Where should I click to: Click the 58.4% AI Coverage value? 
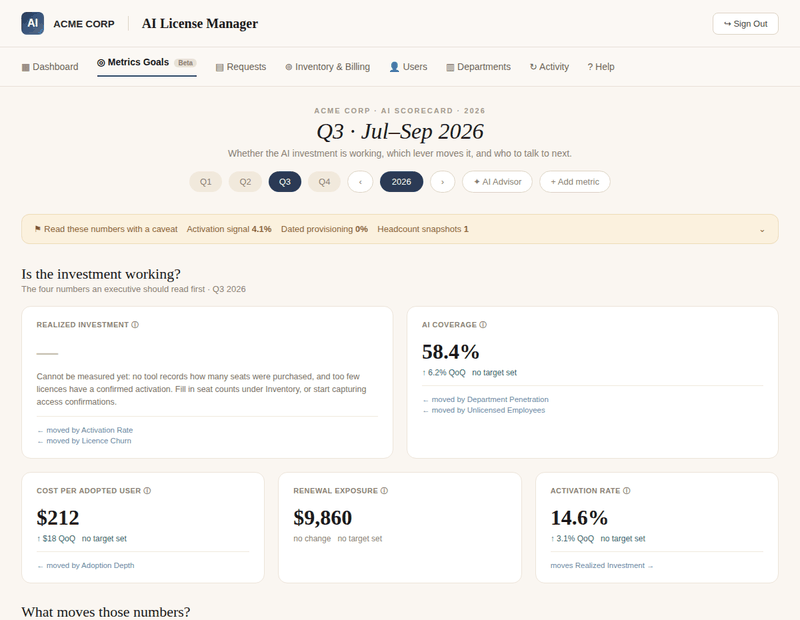(x=451, y=352)
